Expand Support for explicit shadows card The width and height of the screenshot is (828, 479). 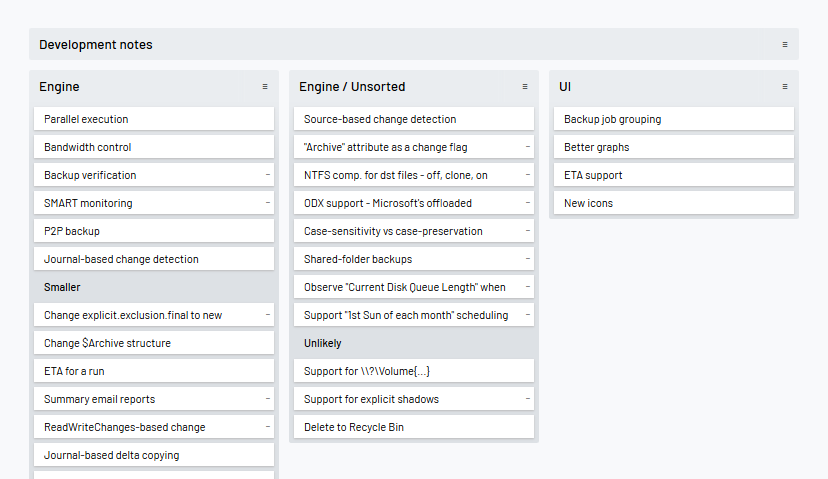pyautogui.click(x=527, y=399)
